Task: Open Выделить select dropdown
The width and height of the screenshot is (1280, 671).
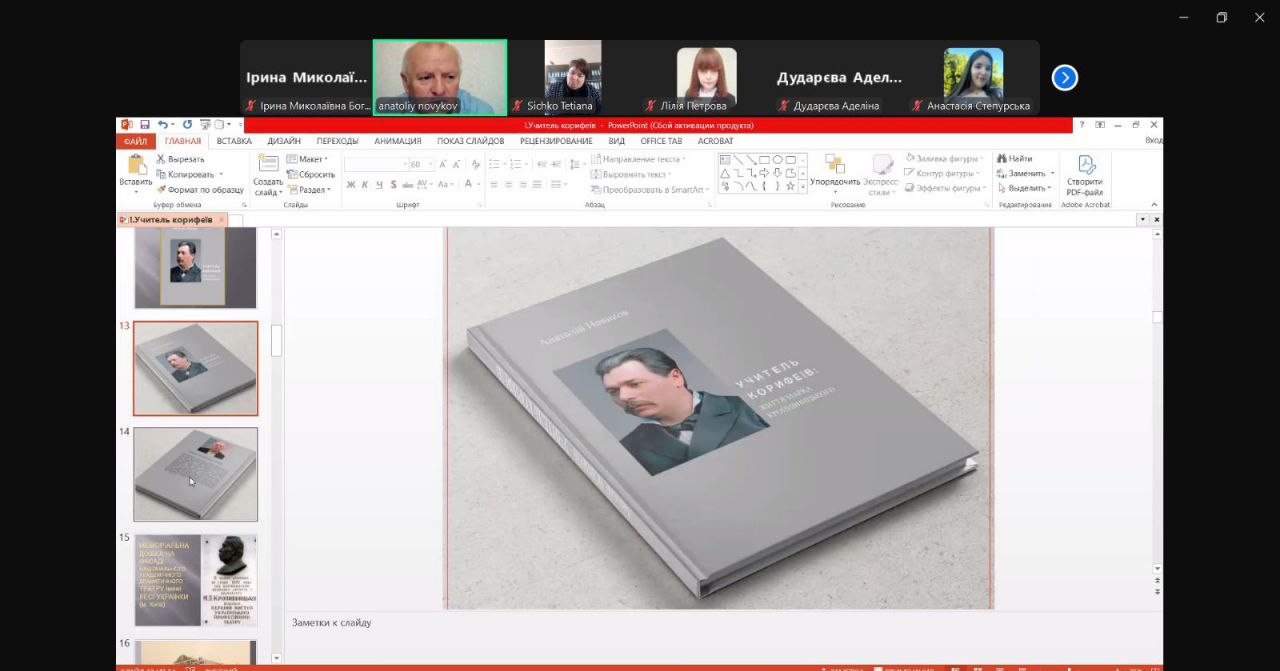Action: tap(1024, 188)
